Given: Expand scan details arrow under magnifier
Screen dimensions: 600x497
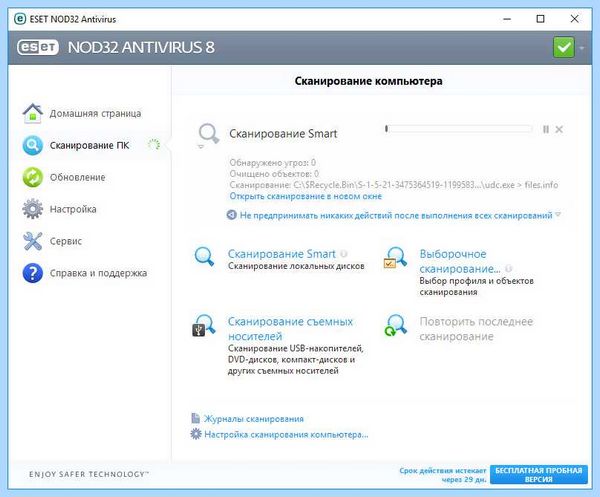Looking at the screenshot, I should click(201, 147).
